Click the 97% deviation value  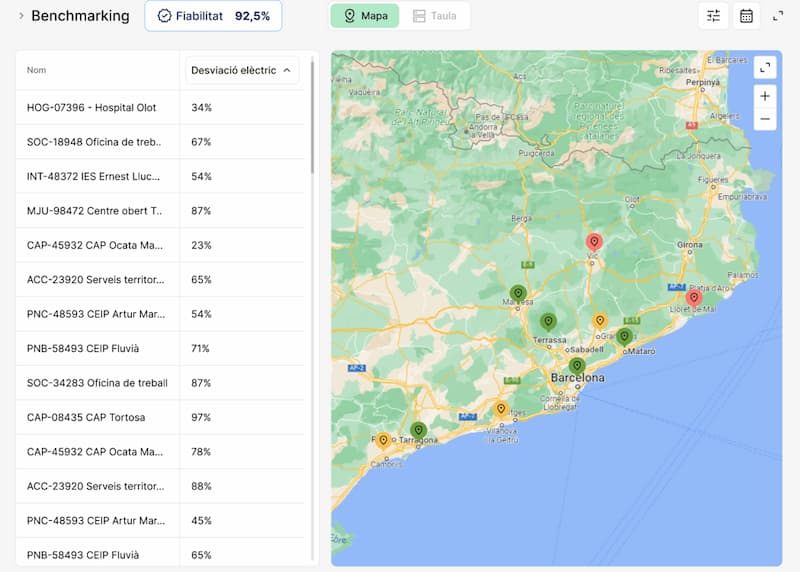click(201, 417)
